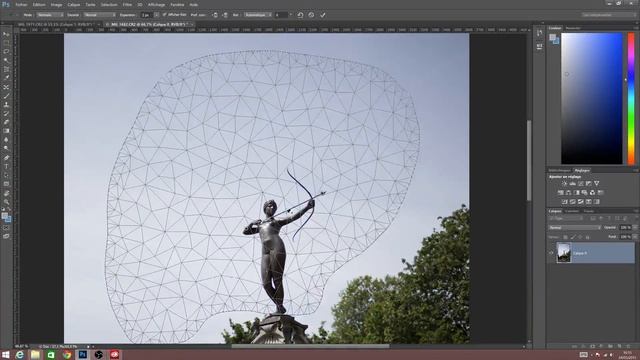Open the Calque menu

click(74, 4)
